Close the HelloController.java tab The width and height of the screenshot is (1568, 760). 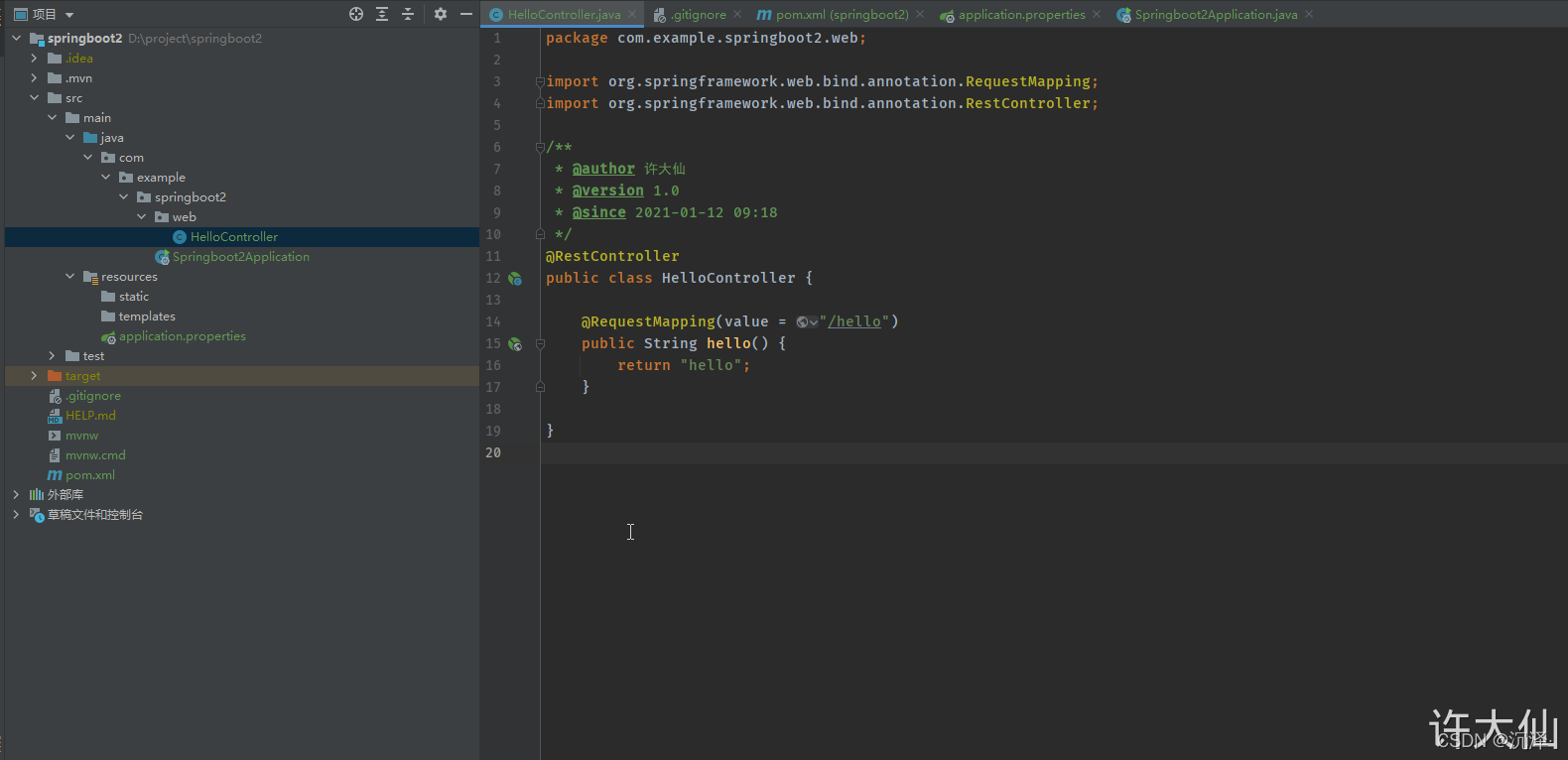point(632,15)
